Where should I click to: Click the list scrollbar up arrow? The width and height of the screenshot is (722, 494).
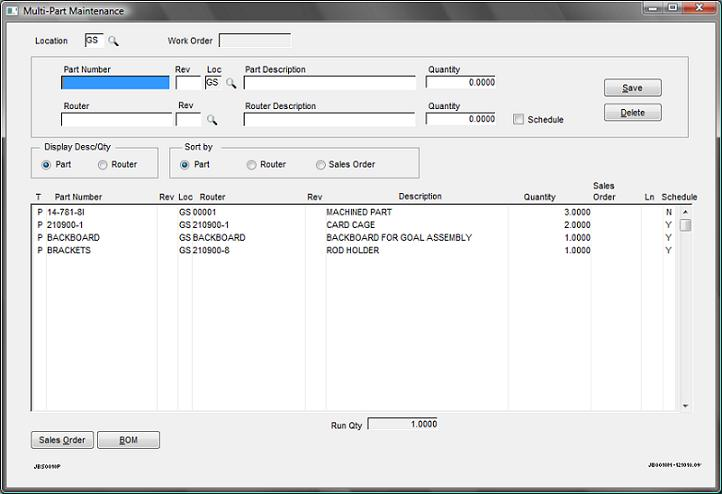pyautogui.click(x=685, y=212)
